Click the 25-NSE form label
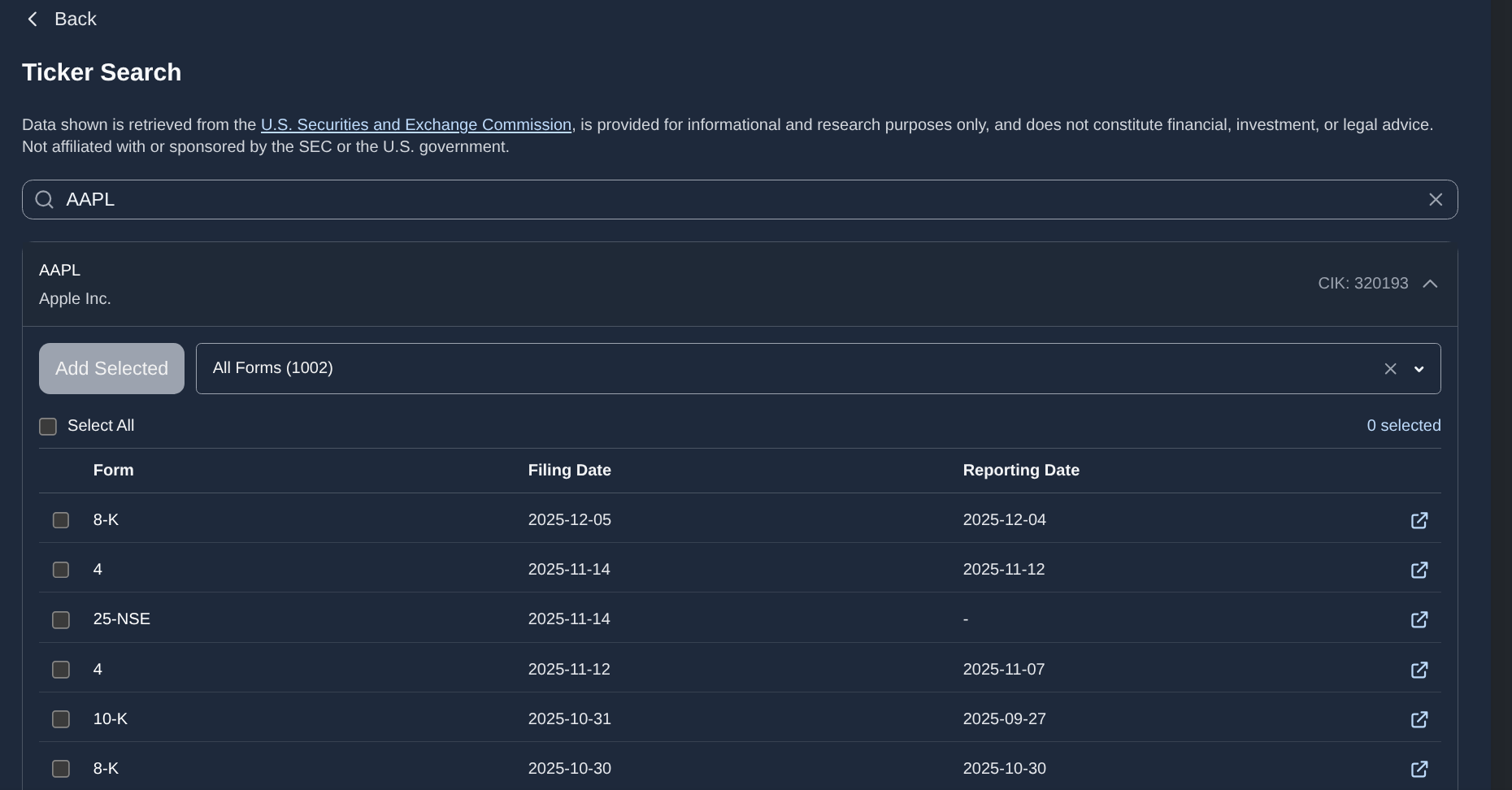This screenshot has width=1512, height=790. tap(122, 619)
